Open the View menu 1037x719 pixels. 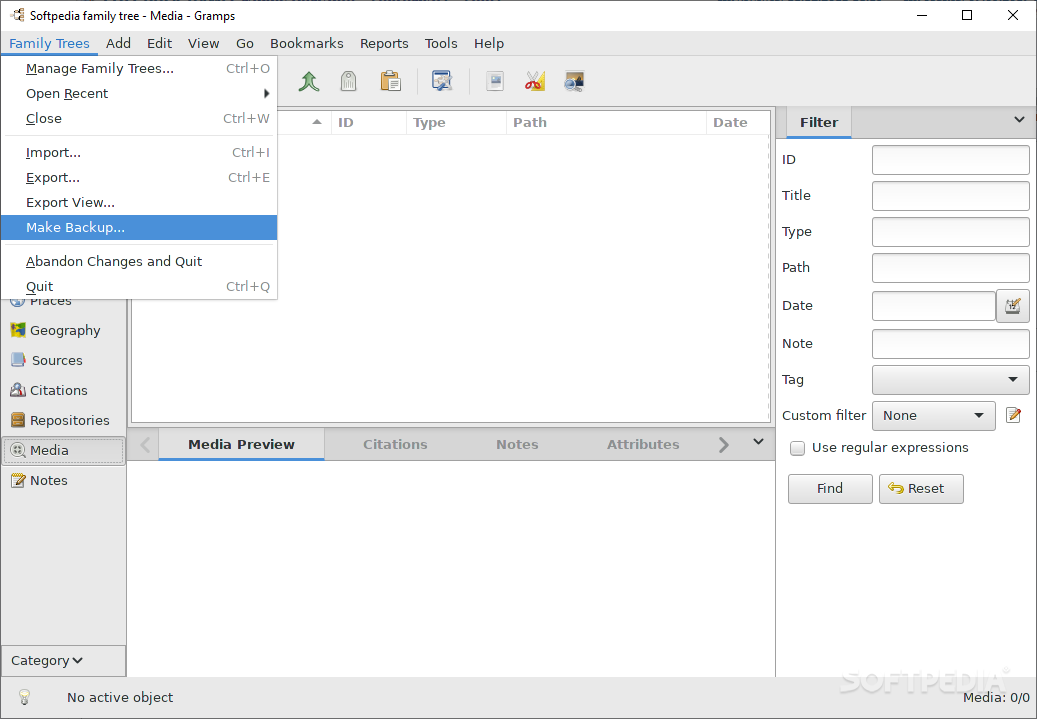click(203, 43)
